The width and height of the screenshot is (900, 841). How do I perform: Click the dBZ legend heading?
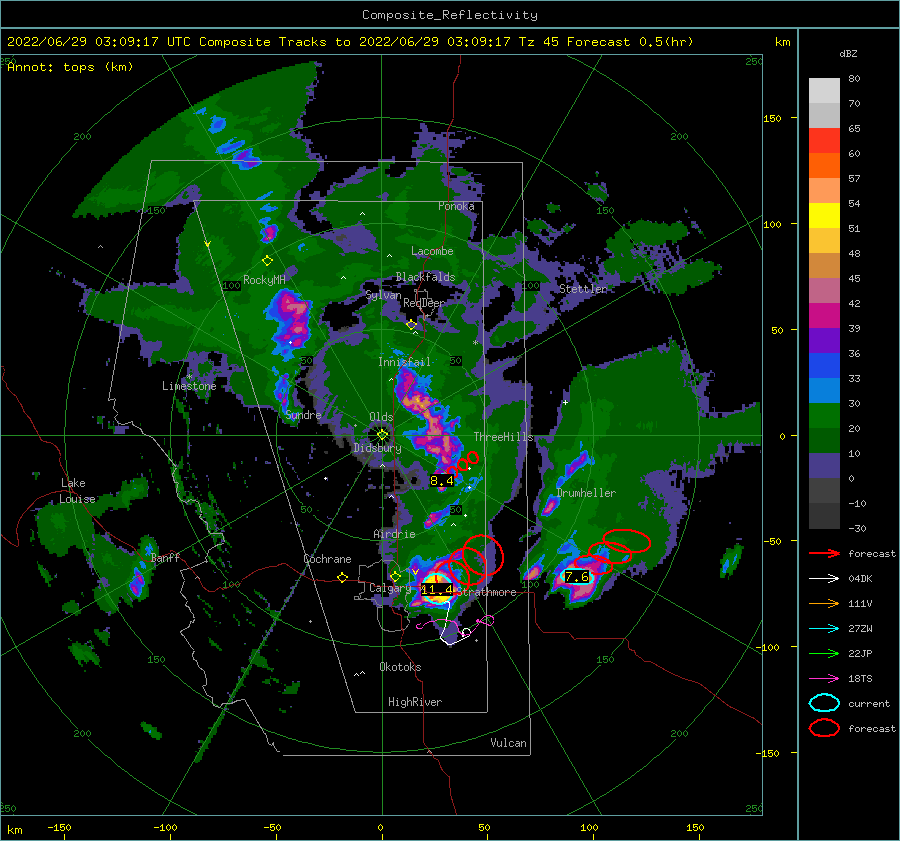click(848, 53)
